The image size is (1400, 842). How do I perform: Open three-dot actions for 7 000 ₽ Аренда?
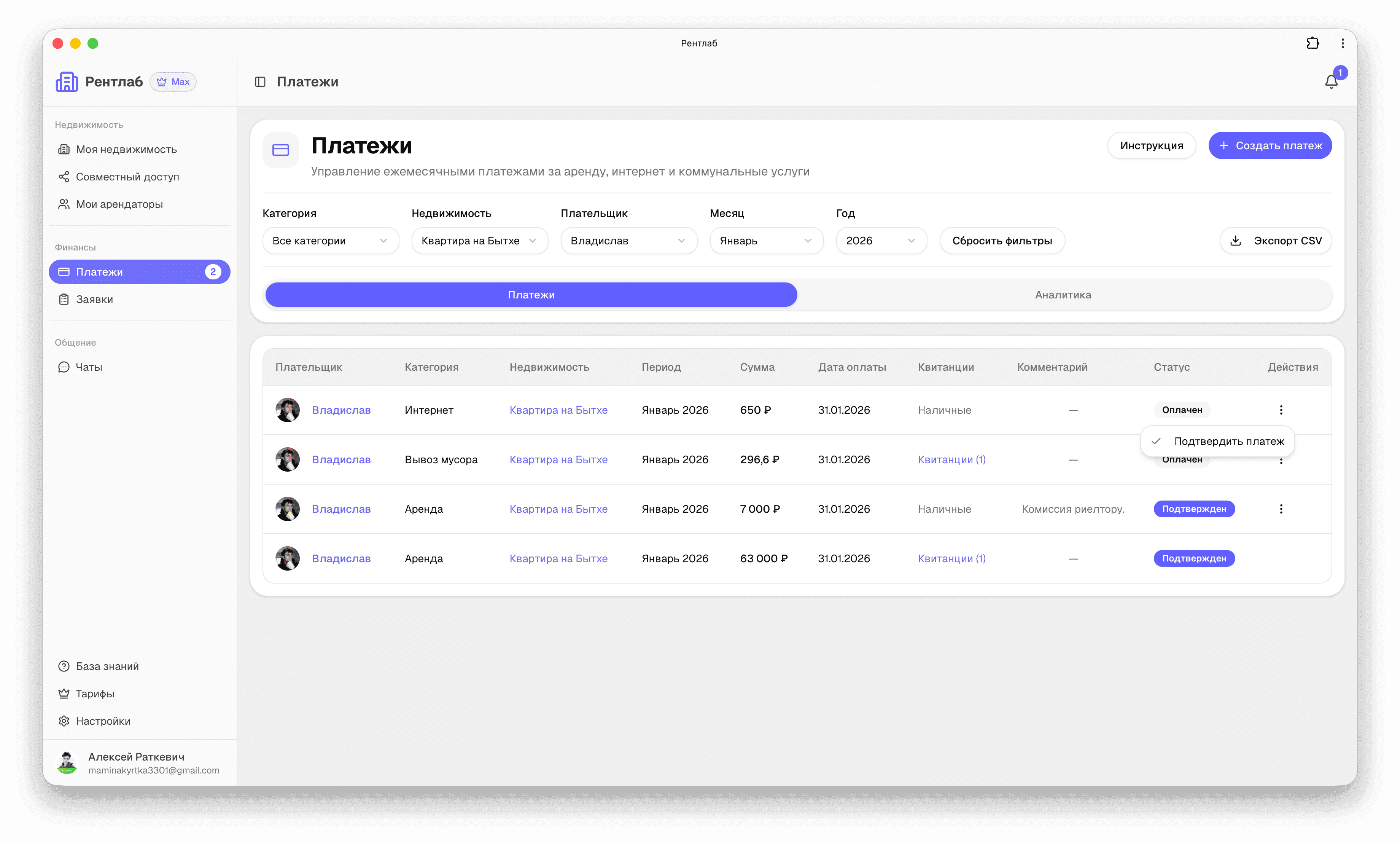1281,509
